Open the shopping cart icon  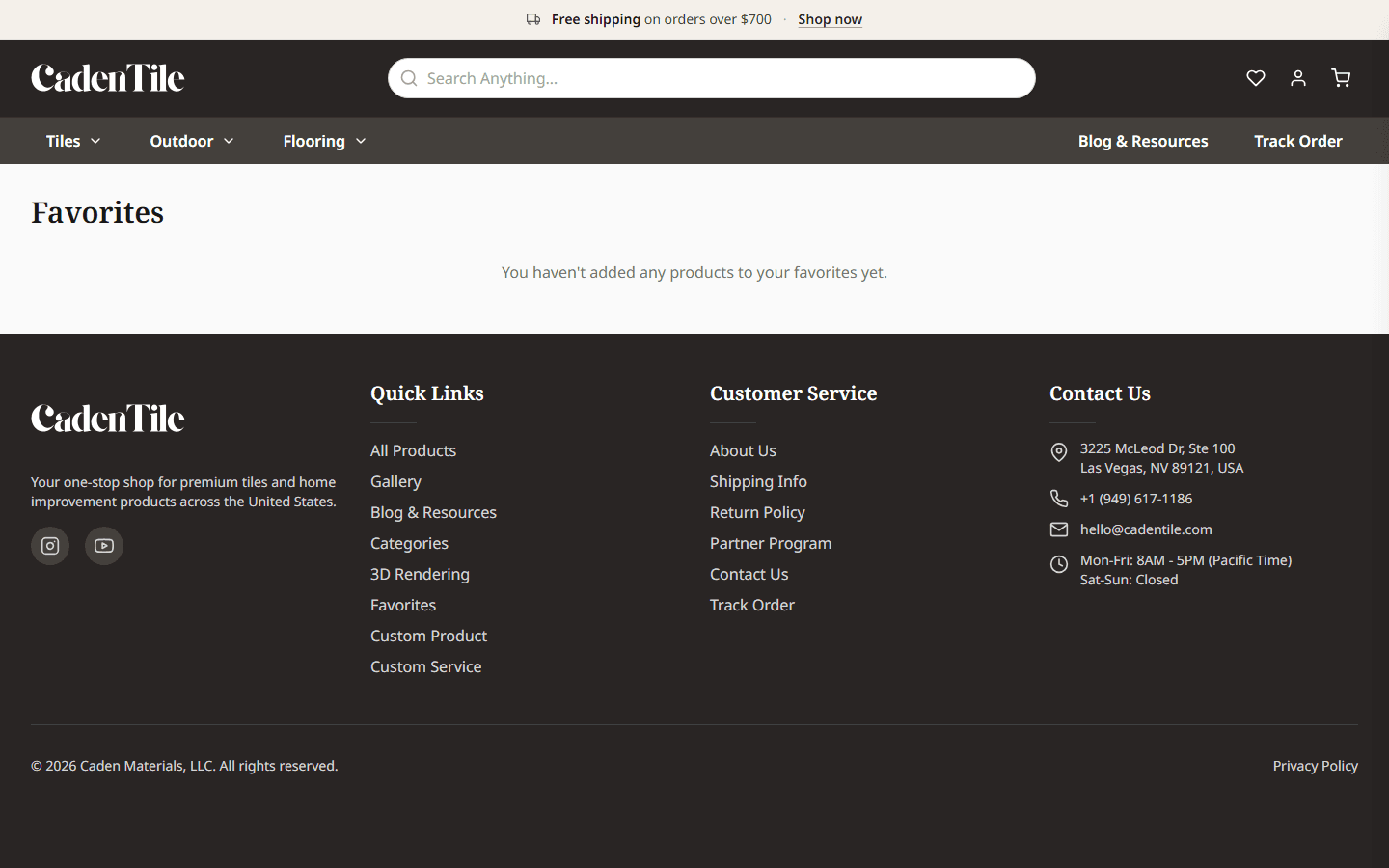[x=1340, y=78]
